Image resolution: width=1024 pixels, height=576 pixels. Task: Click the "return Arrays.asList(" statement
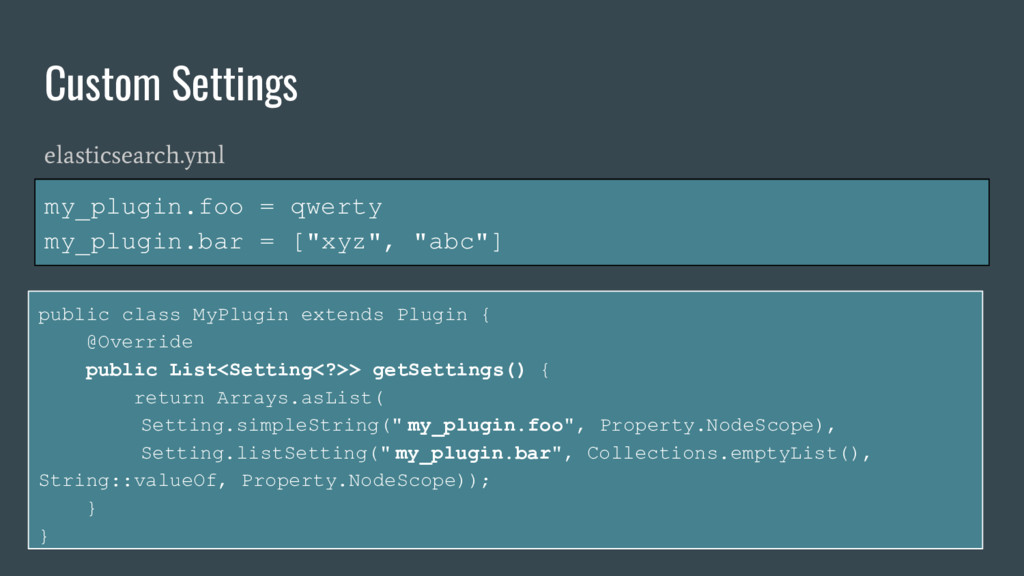(252, 398)
